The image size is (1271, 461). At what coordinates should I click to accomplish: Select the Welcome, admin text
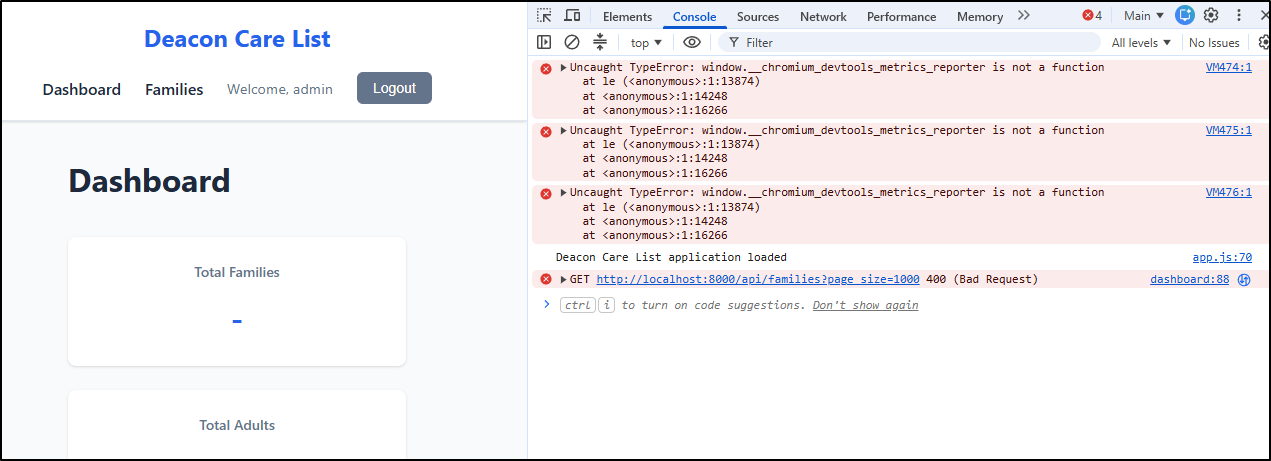click(280, 89)
